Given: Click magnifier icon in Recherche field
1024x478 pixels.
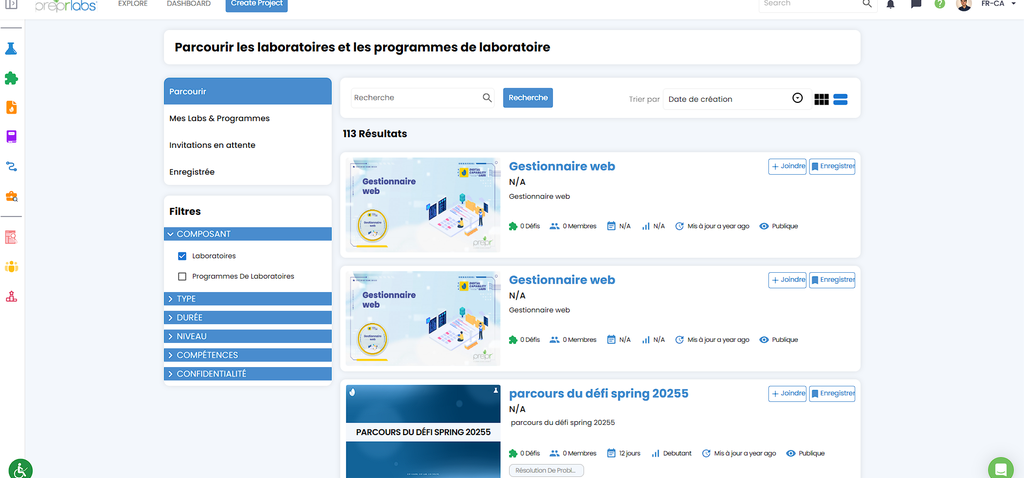Looking at the screenshot, I should tap(487, 98).
